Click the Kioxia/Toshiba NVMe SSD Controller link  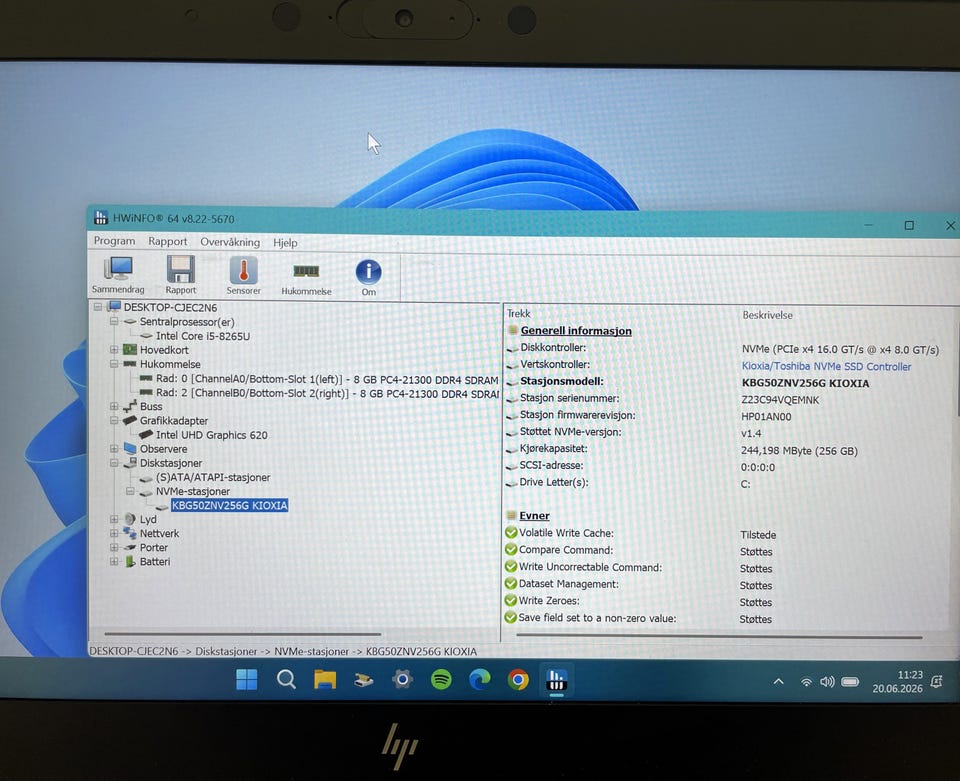[827, 366]
